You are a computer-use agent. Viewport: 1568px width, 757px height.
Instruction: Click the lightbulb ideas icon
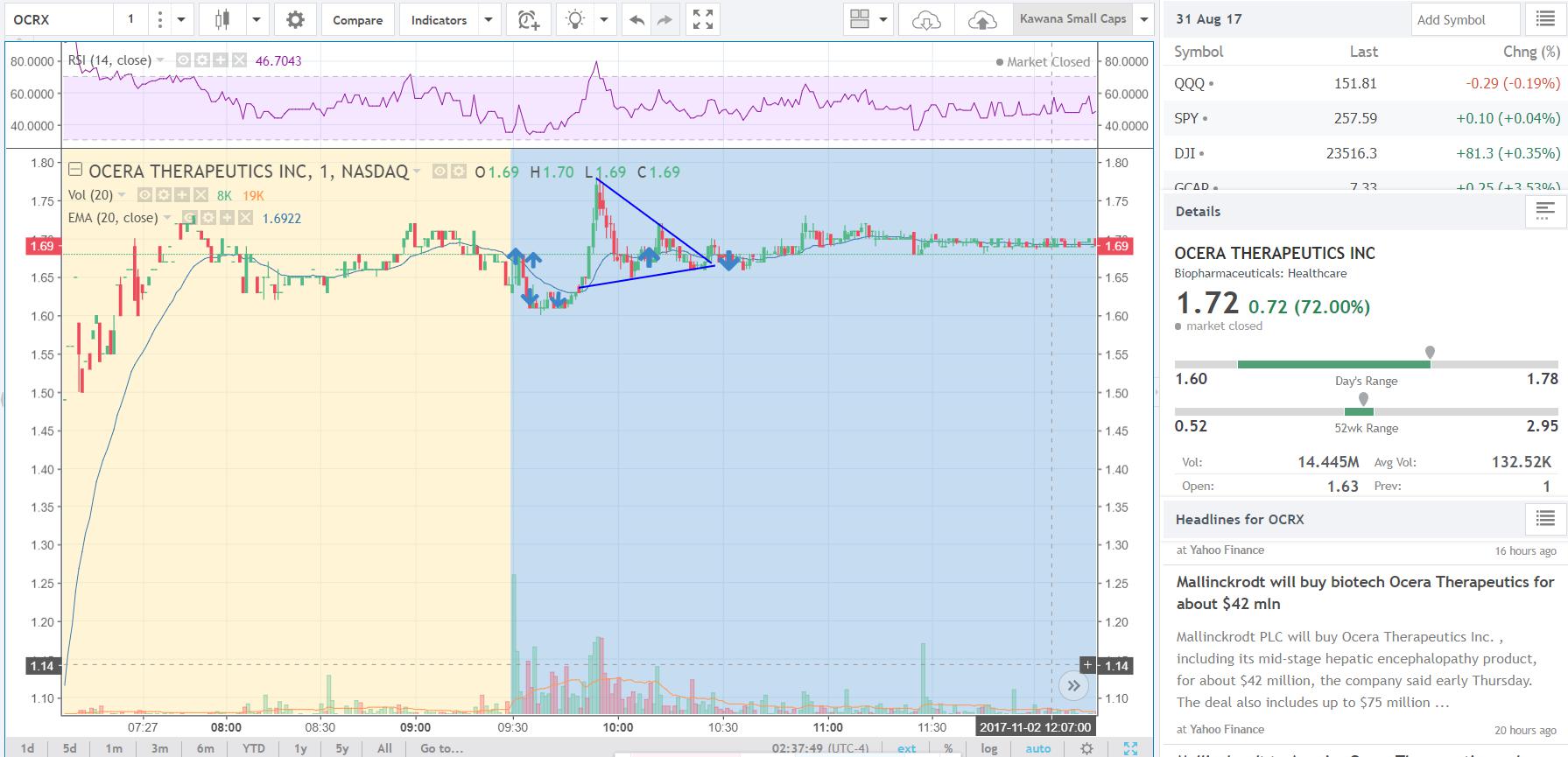575,19
